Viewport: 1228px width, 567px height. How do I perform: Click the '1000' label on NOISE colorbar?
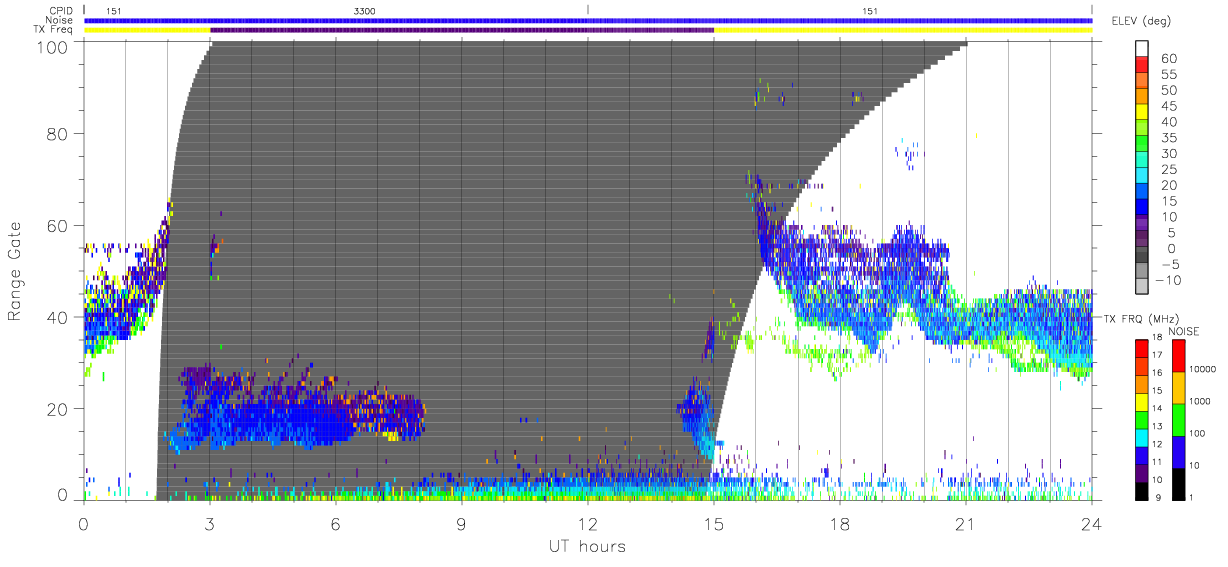click(1200, 402)
